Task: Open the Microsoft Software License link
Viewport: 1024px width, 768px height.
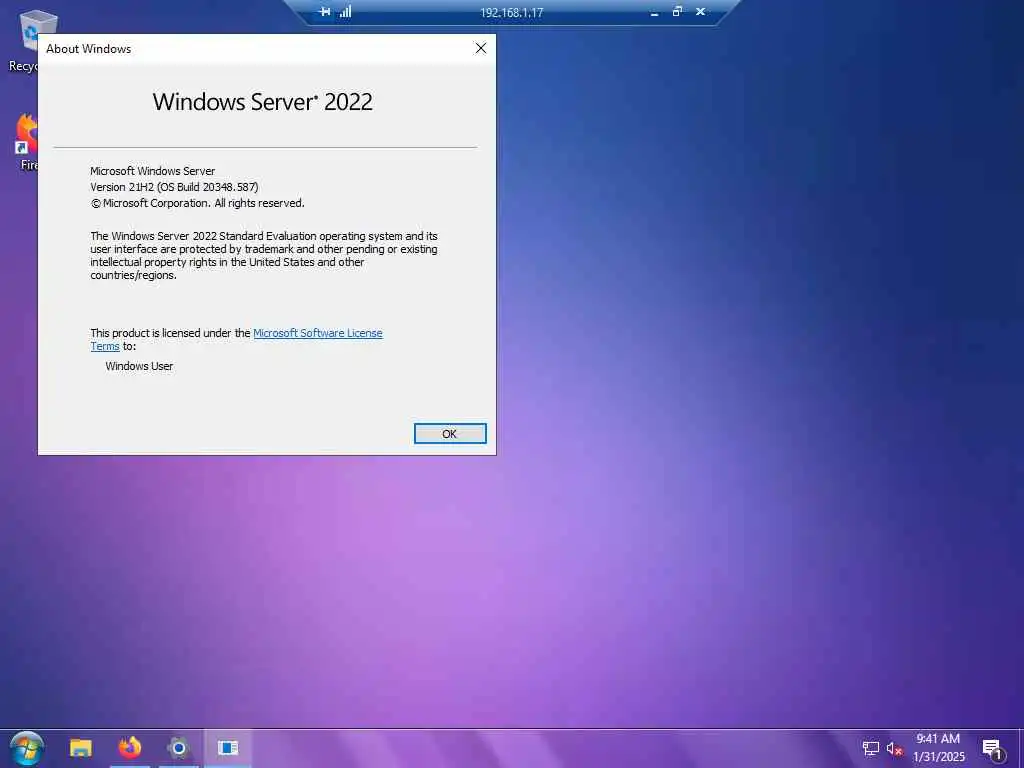Action: pyautogui.click(x=317, y=333)
